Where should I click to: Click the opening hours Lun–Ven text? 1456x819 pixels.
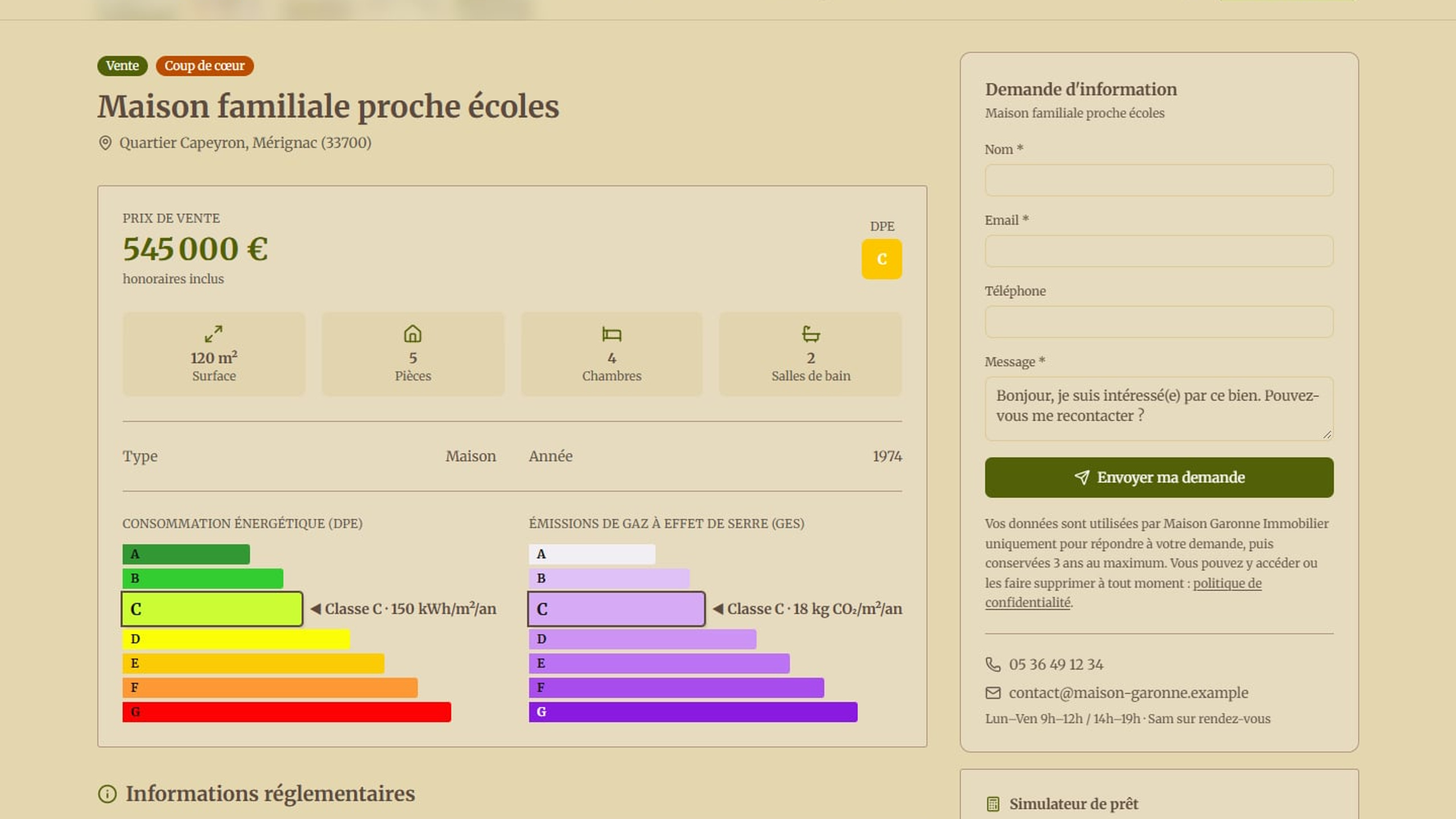pos(1128,719)
